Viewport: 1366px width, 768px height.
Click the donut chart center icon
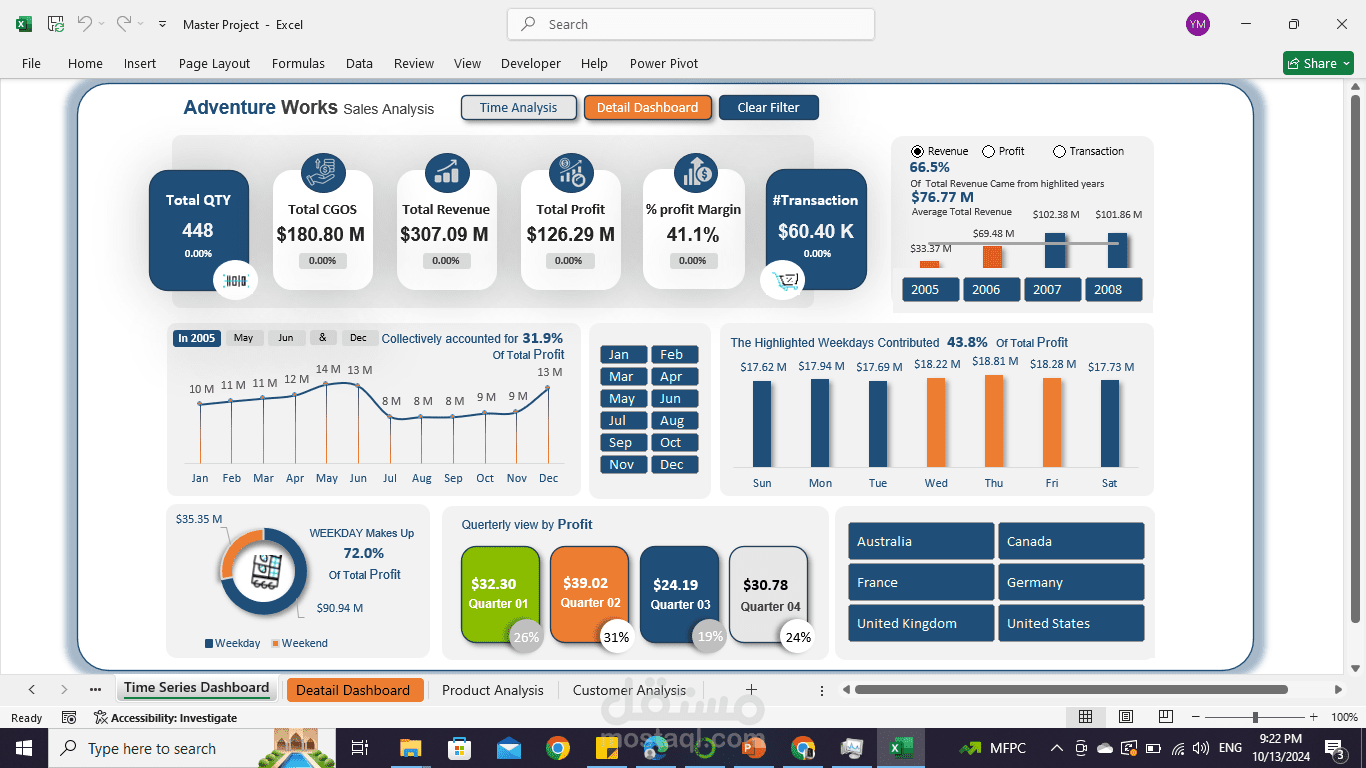point(264,572)
